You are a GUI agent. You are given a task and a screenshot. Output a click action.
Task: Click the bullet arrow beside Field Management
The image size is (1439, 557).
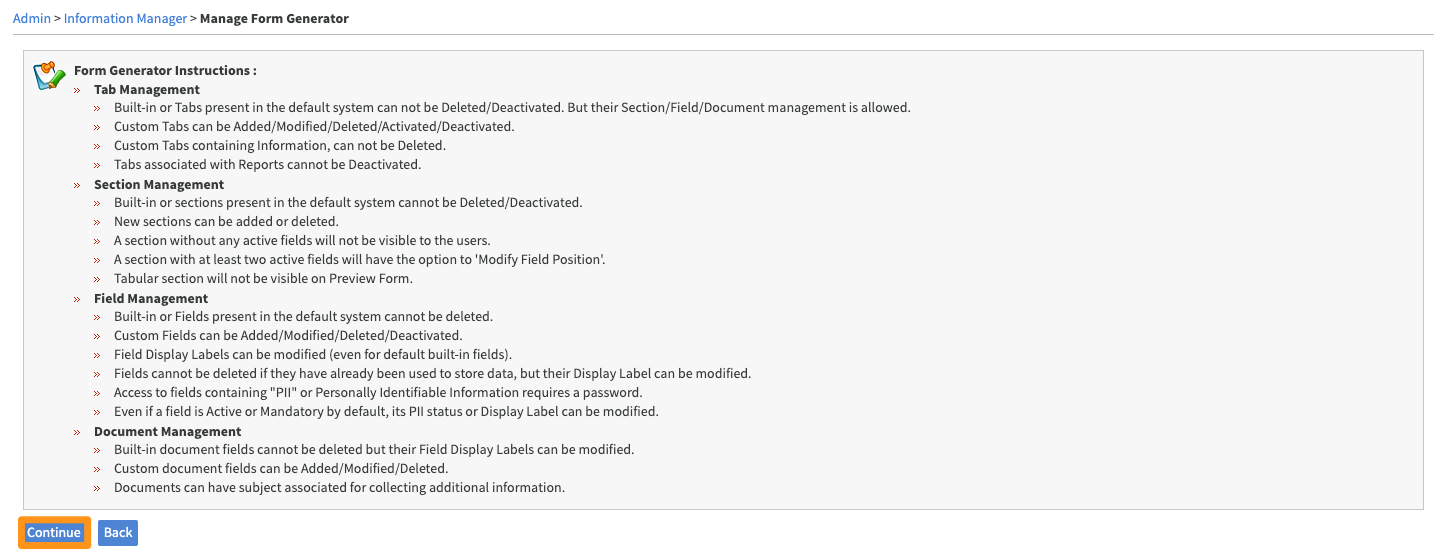[77, 299]
